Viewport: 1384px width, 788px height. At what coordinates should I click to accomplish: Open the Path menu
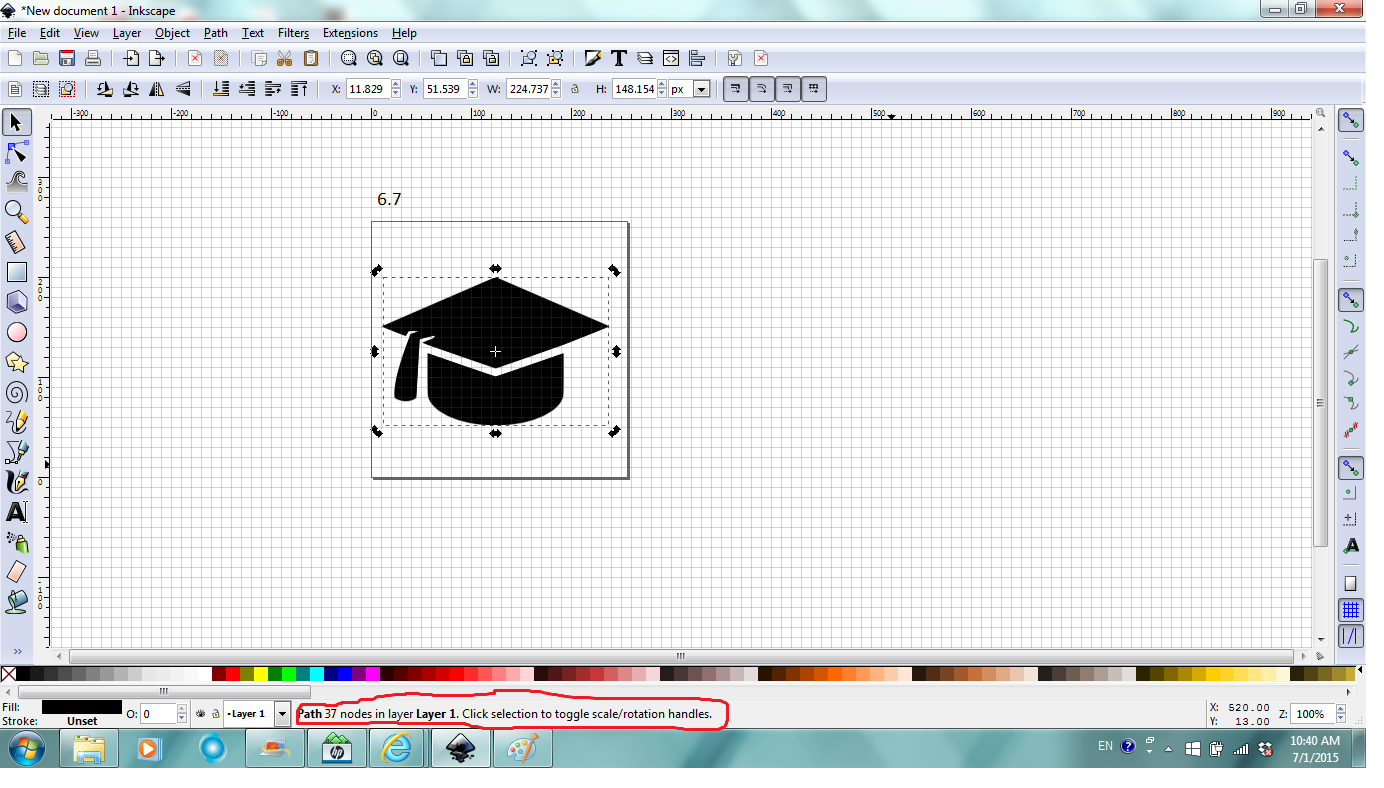tap(215, 32)
